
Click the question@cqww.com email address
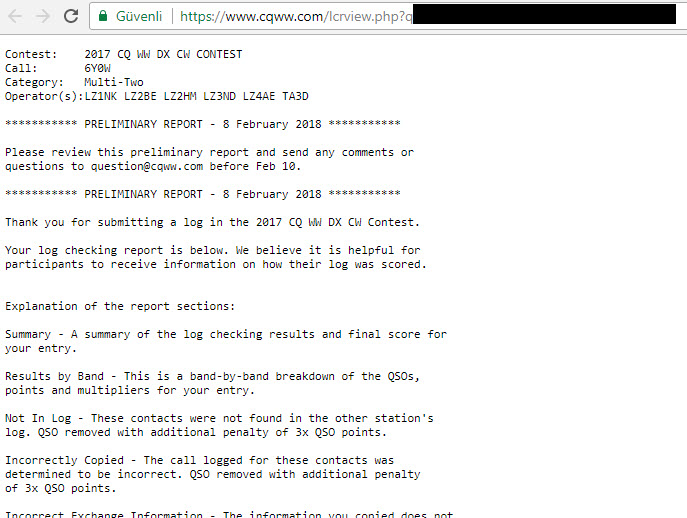tap(147, 167)
